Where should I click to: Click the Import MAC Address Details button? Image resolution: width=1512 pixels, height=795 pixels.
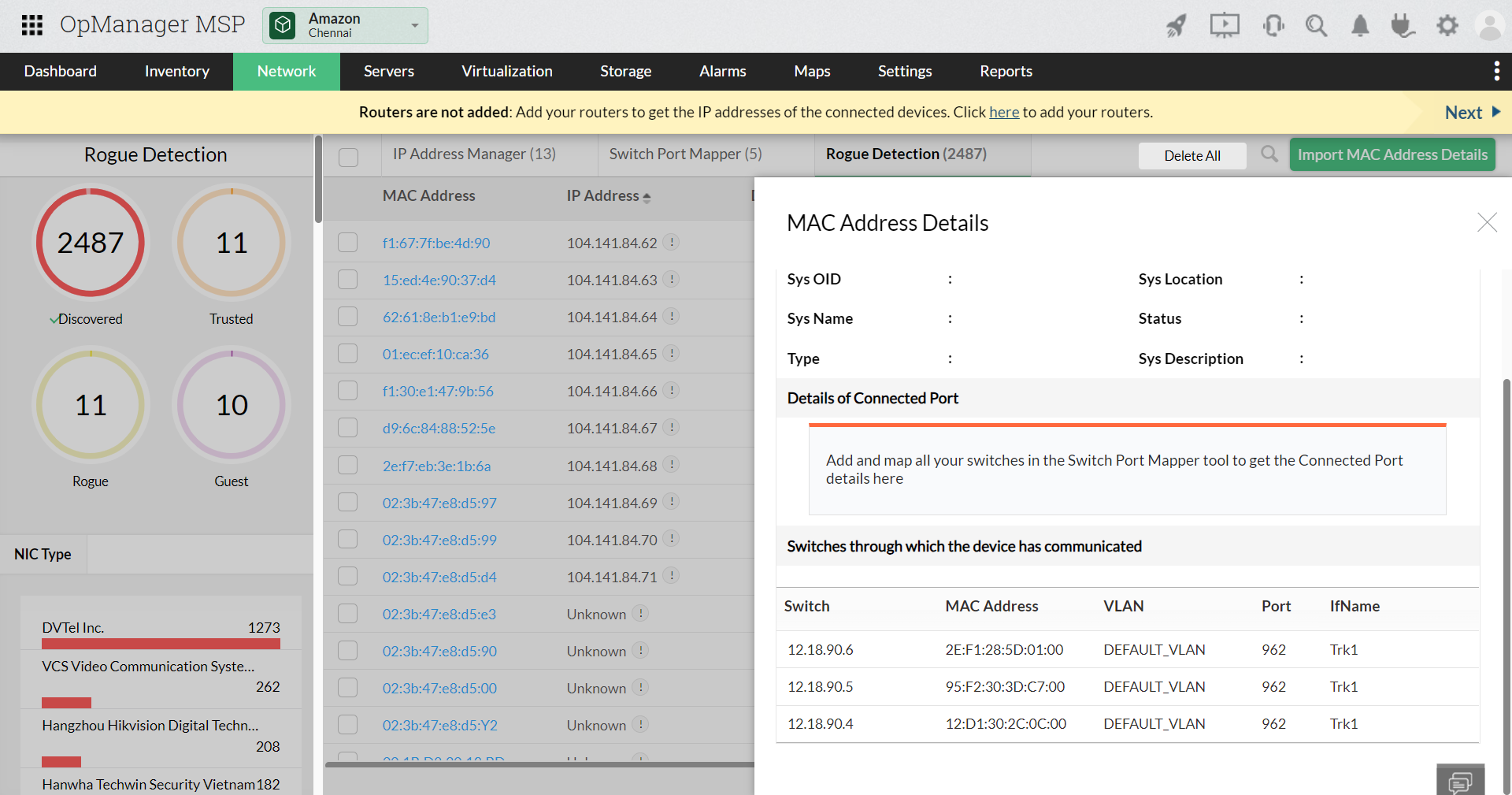(1392, 154)
